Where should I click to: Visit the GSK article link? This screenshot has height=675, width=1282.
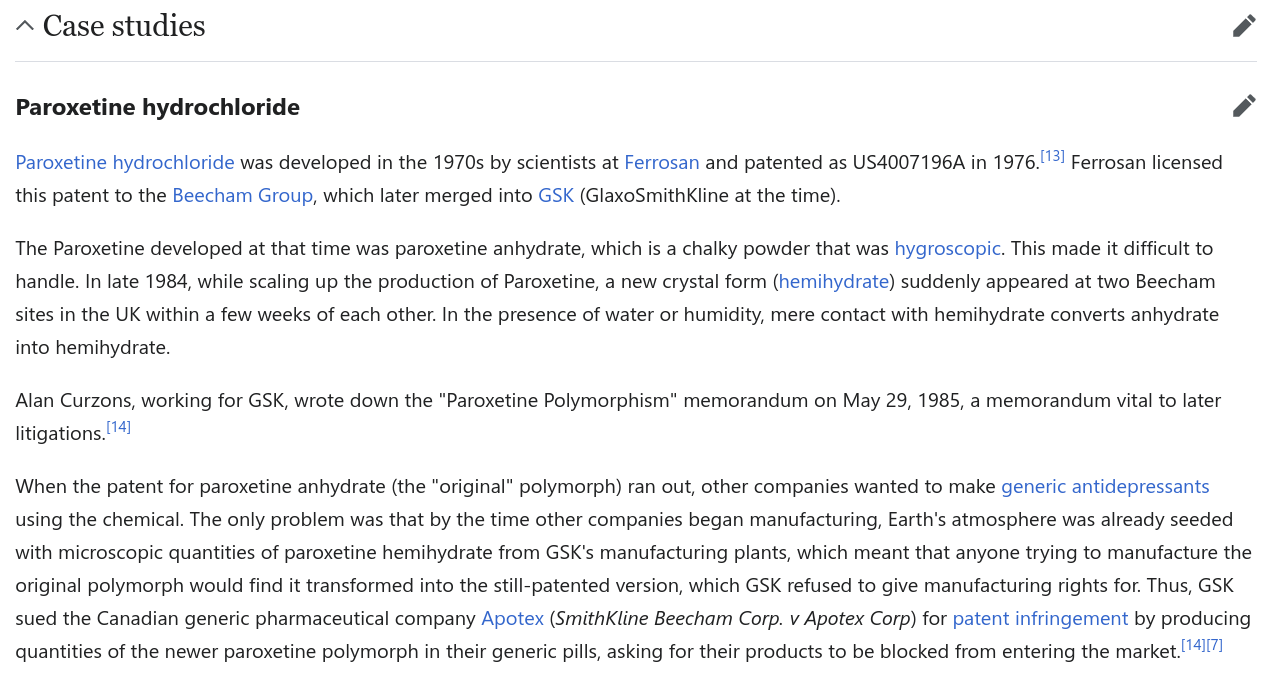556,195
